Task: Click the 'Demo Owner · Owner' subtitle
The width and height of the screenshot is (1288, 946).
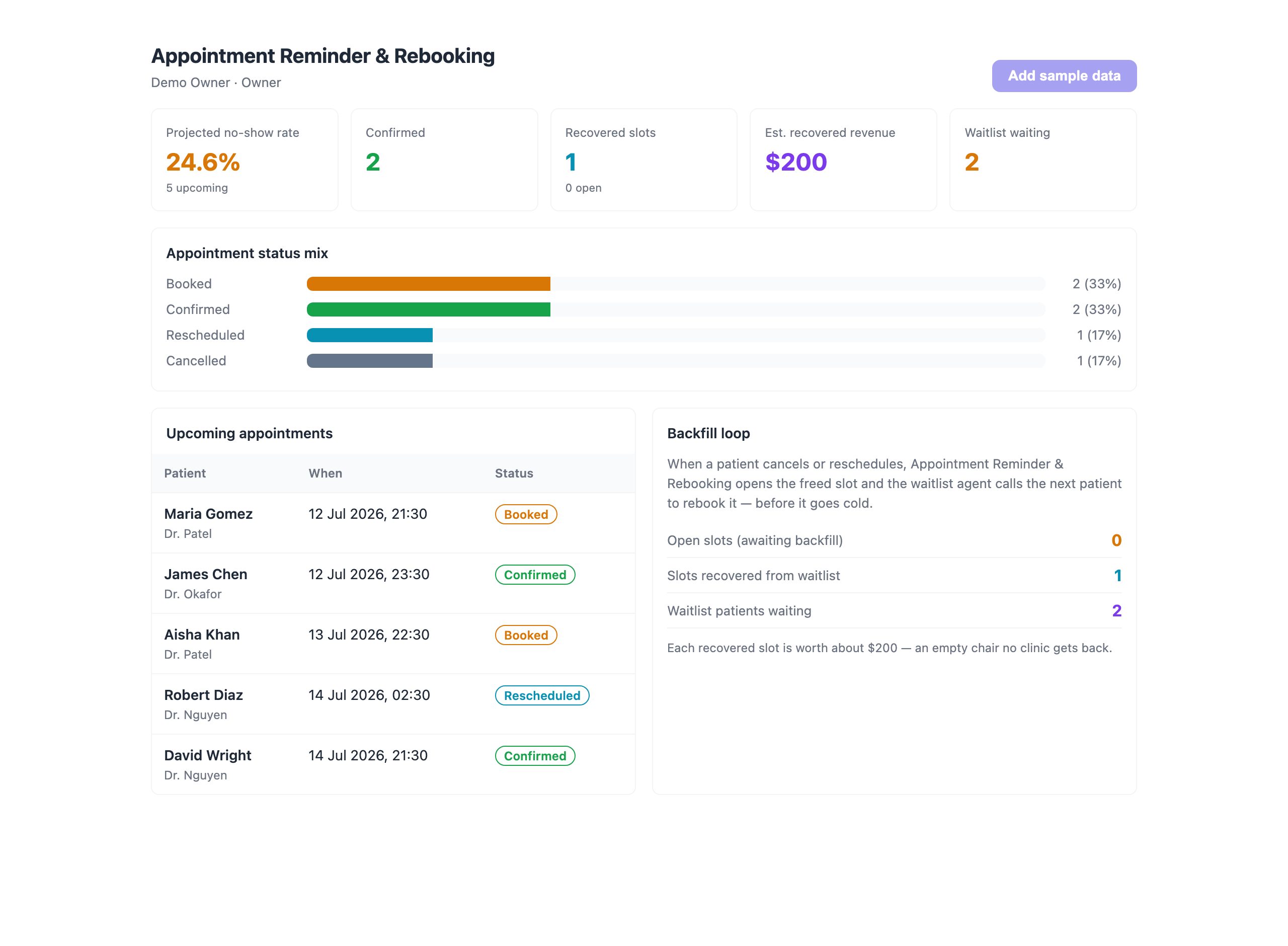Action: tap(216, 83)
